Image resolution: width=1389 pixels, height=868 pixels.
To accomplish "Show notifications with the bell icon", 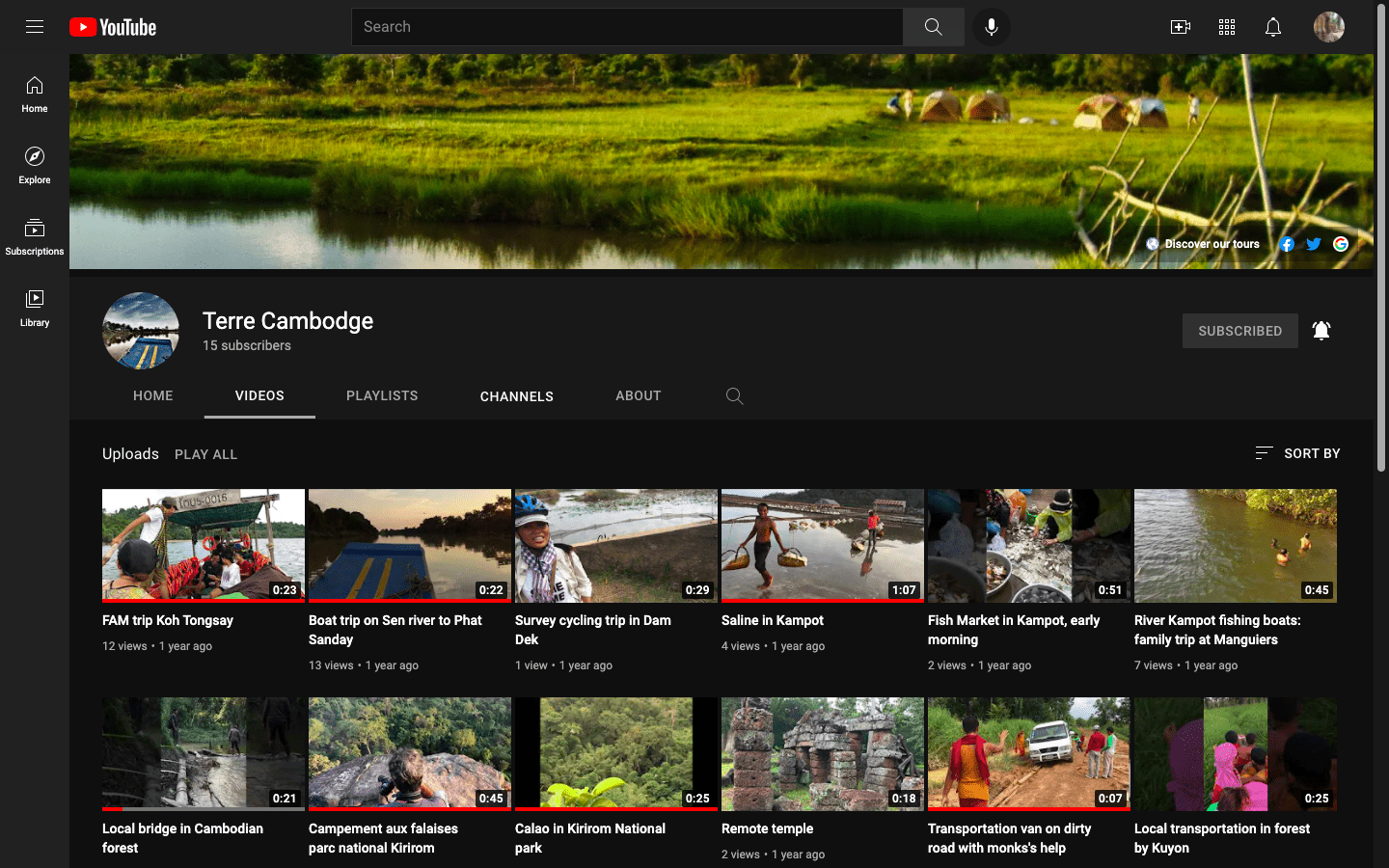I will click(1273, 27).
